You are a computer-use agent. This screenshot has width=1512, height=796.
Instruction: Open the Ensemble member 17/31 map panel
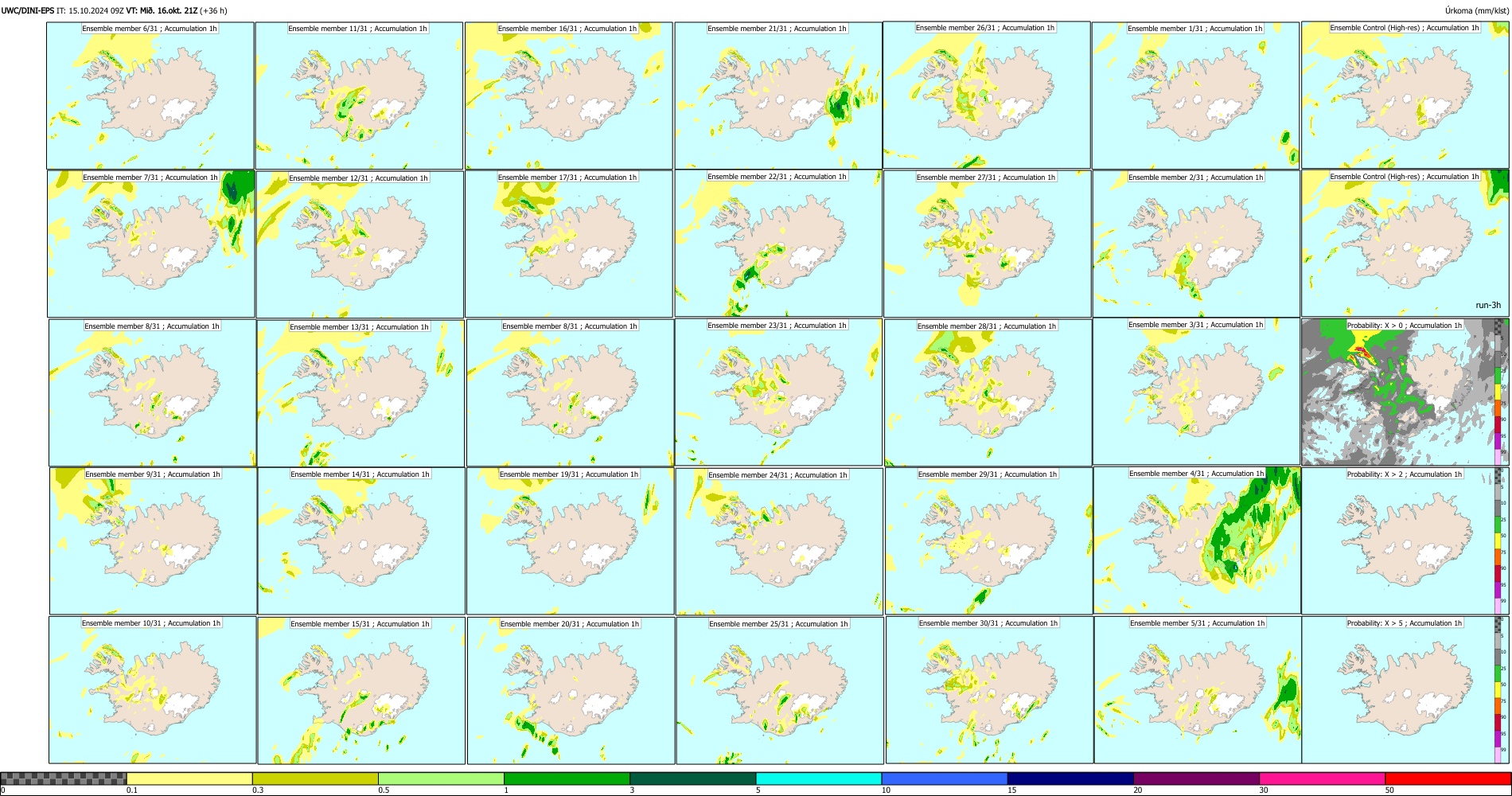point(569,244)
